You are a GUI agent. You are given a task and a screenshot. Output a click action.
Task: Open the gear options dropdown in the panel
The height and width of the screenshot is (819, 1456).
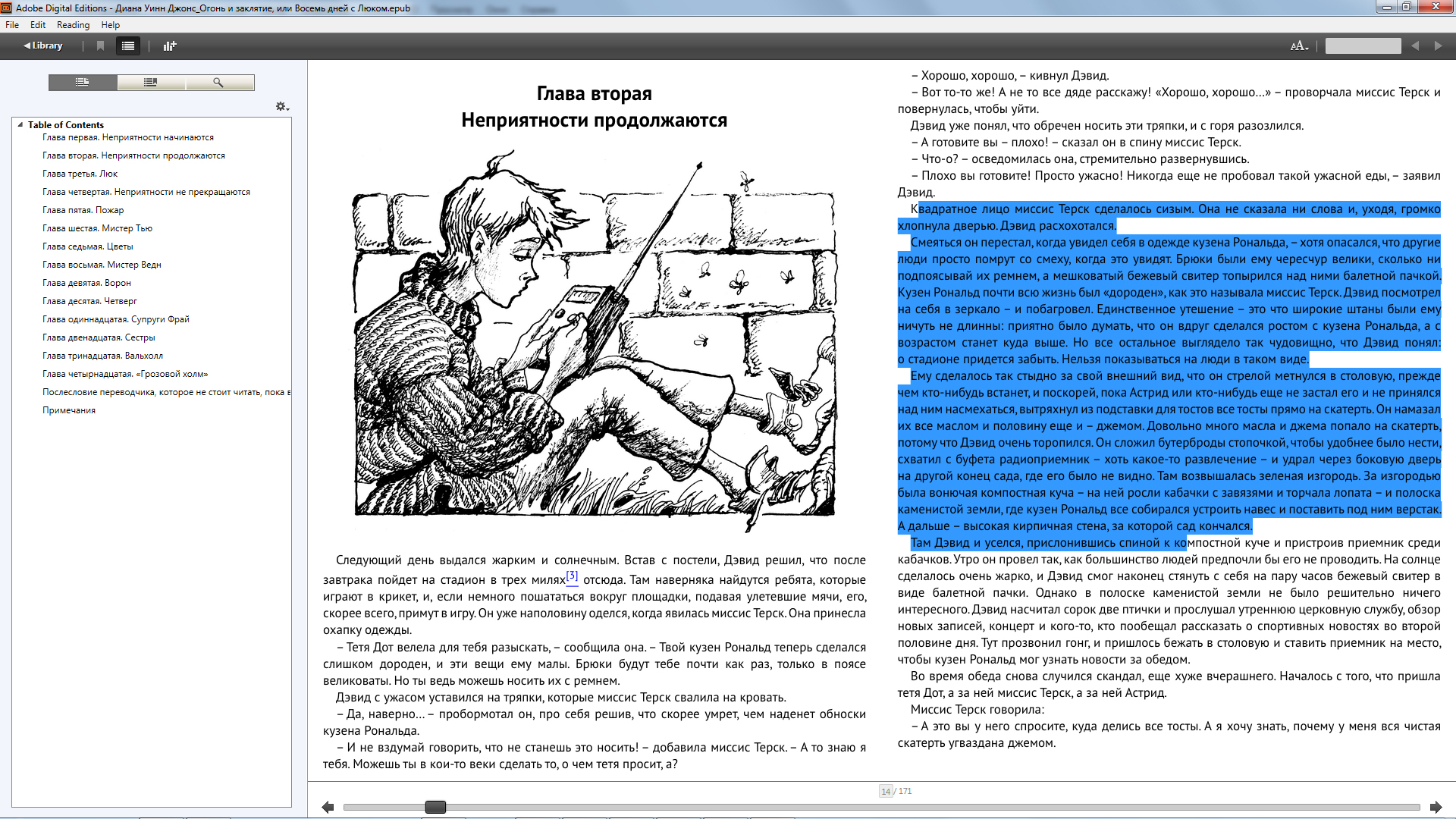point(282,107)
